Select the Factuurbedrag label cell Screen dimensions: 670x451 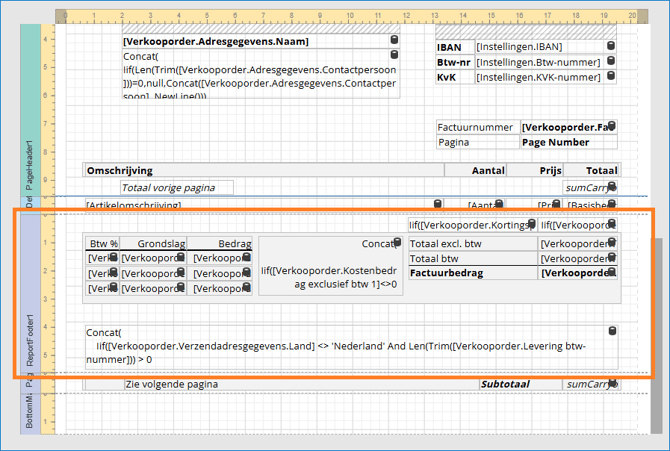click(472, 272)
